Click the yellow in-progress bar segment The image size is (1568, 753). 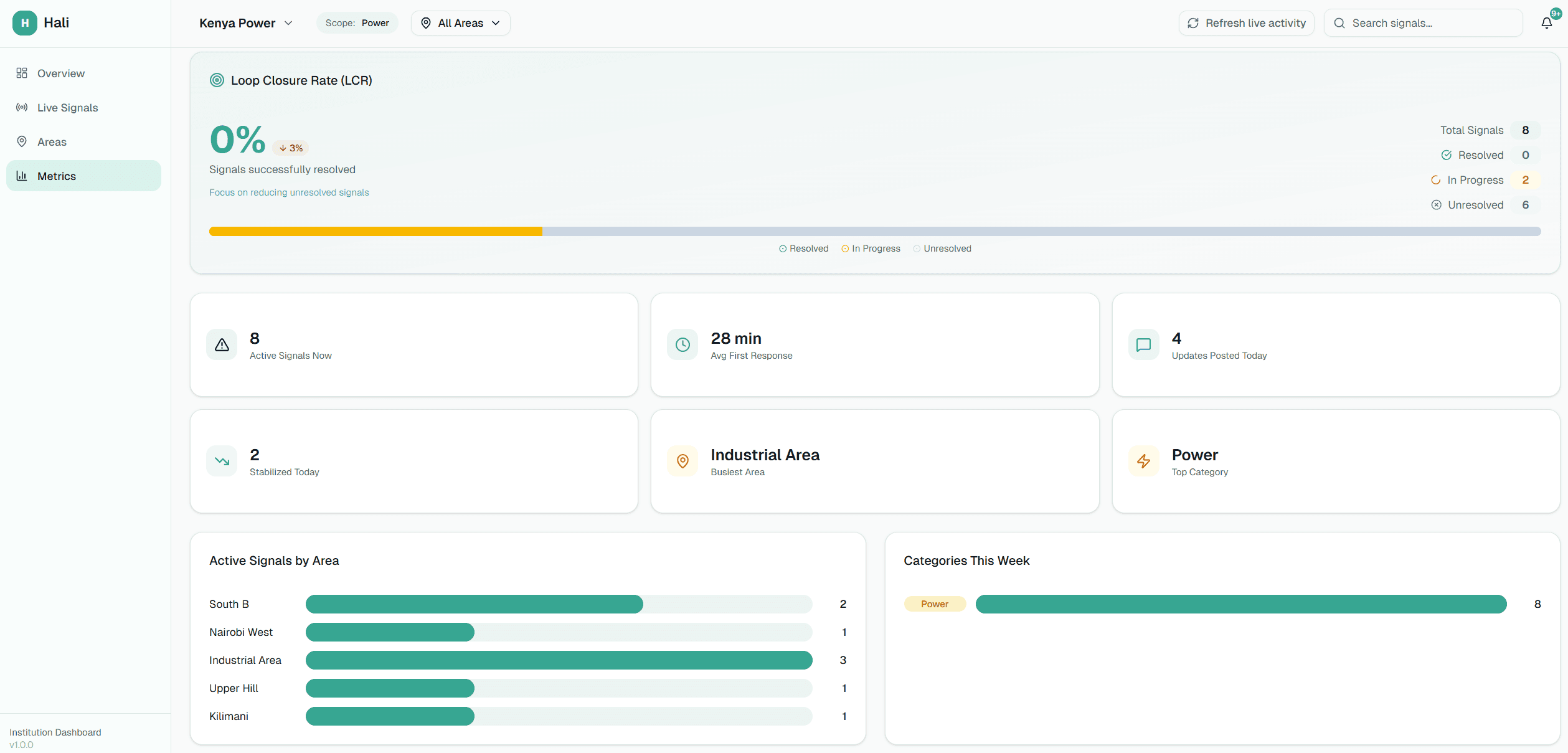tap(375, 232)
